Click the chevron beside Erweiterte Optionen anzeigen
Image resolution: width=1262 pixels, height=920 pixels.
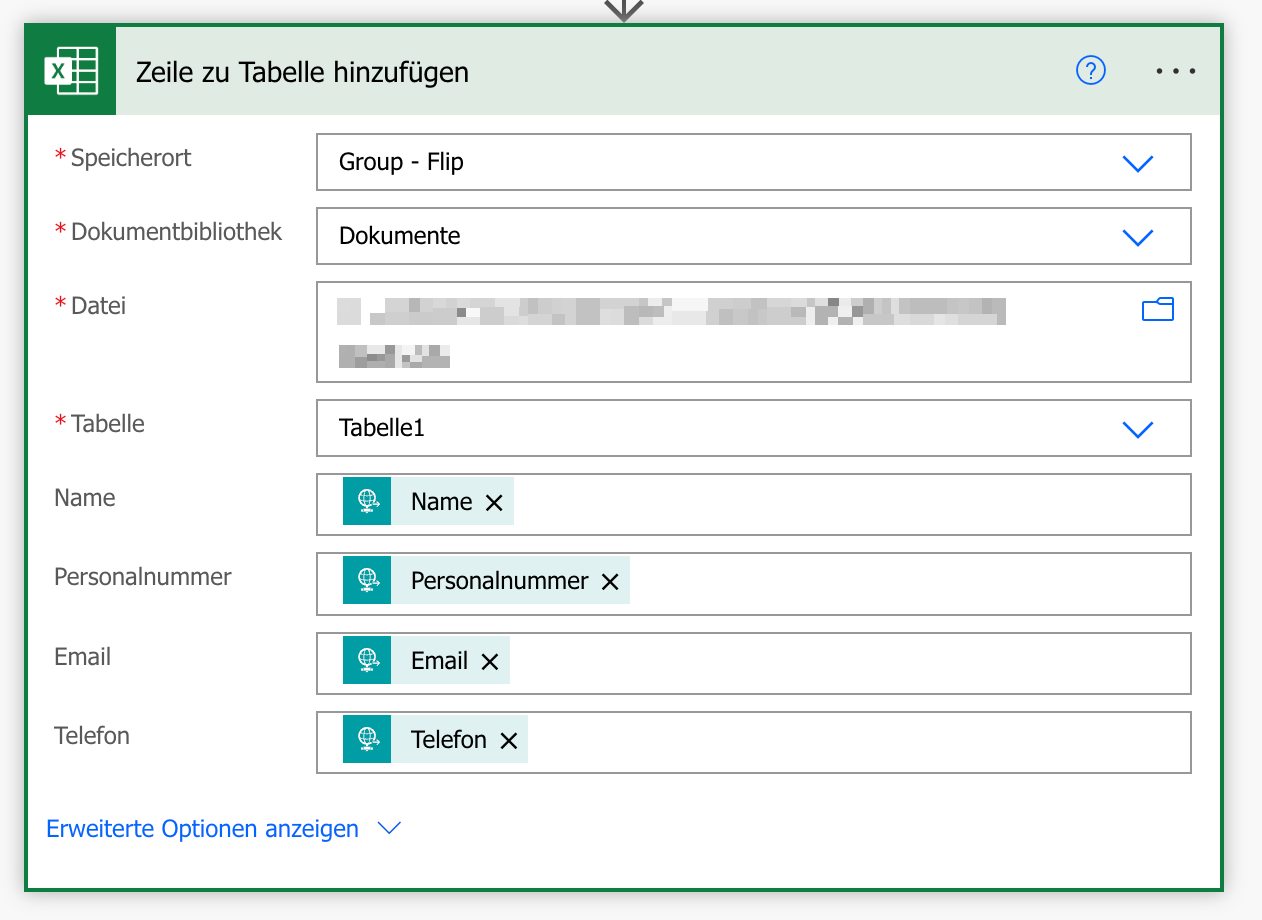[388, 829]
